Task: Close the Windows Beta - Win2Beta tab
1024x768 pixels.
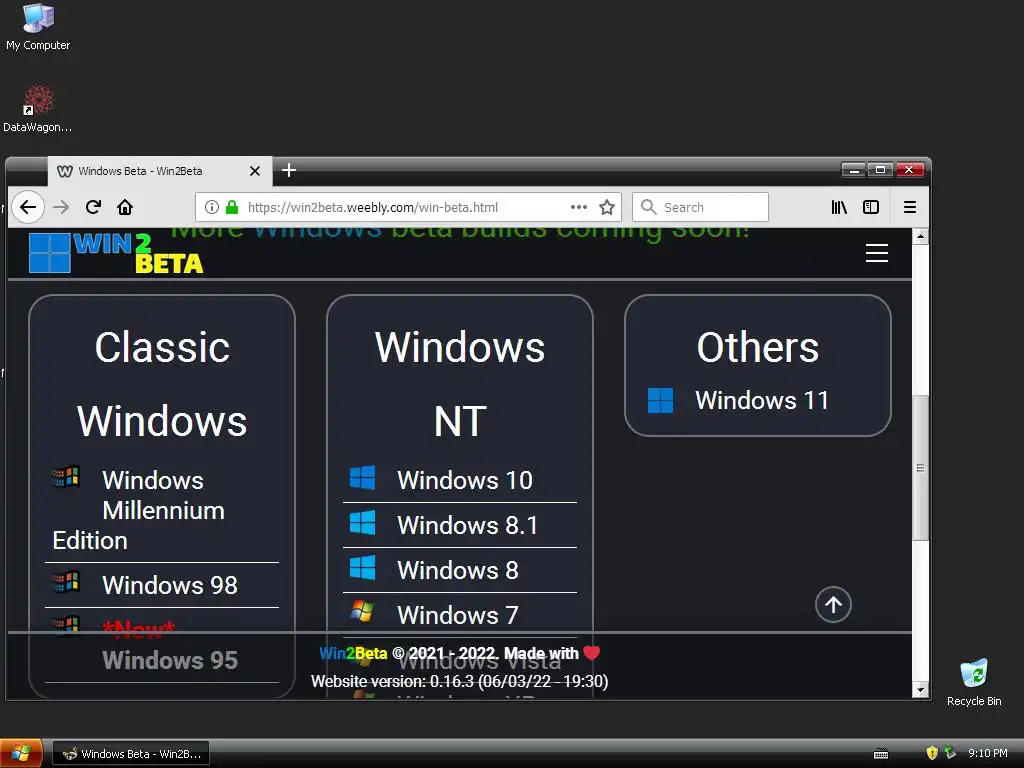Action: pyautogui.click(x=255, y=171)
